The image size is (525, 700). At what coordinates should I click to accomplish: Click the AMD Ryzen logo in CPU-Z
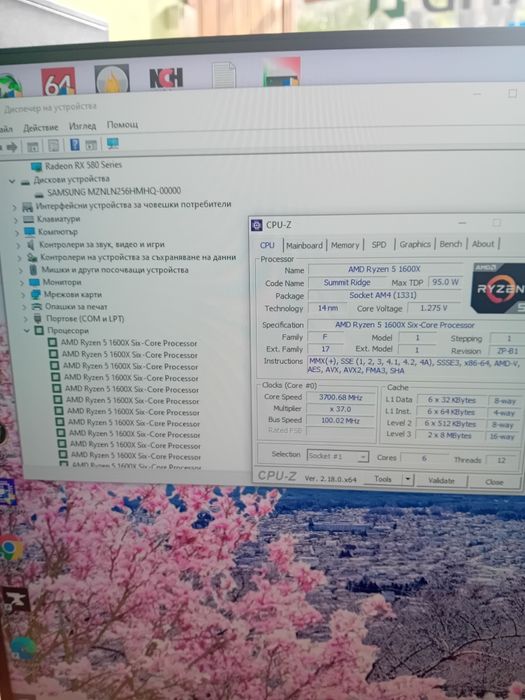499,288
